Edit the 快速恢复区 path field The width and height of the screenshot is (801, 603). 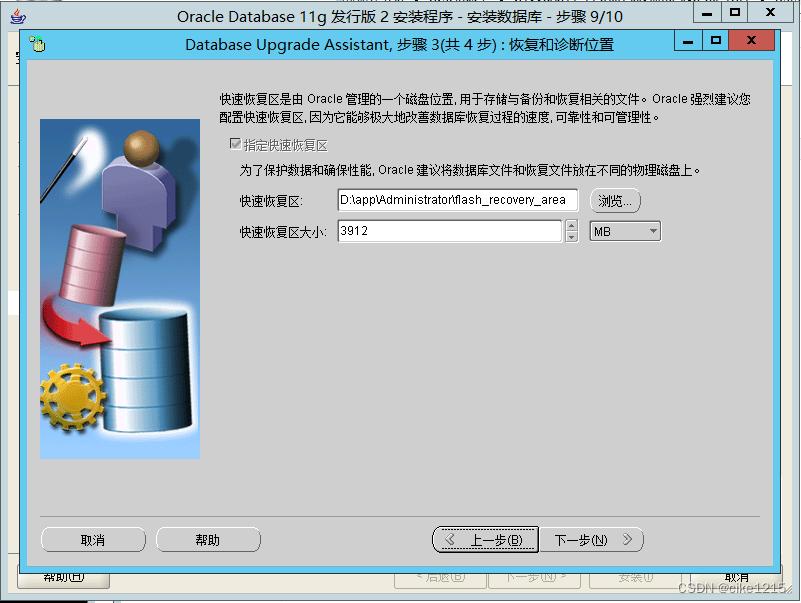pos(458,200)
